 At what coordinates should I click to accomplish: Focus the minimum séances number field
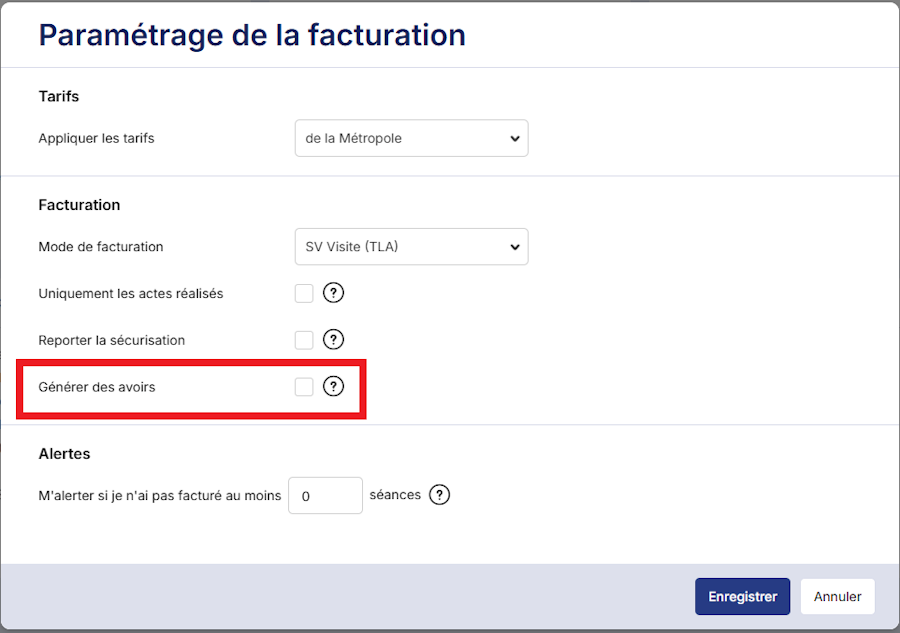[325, 495]
